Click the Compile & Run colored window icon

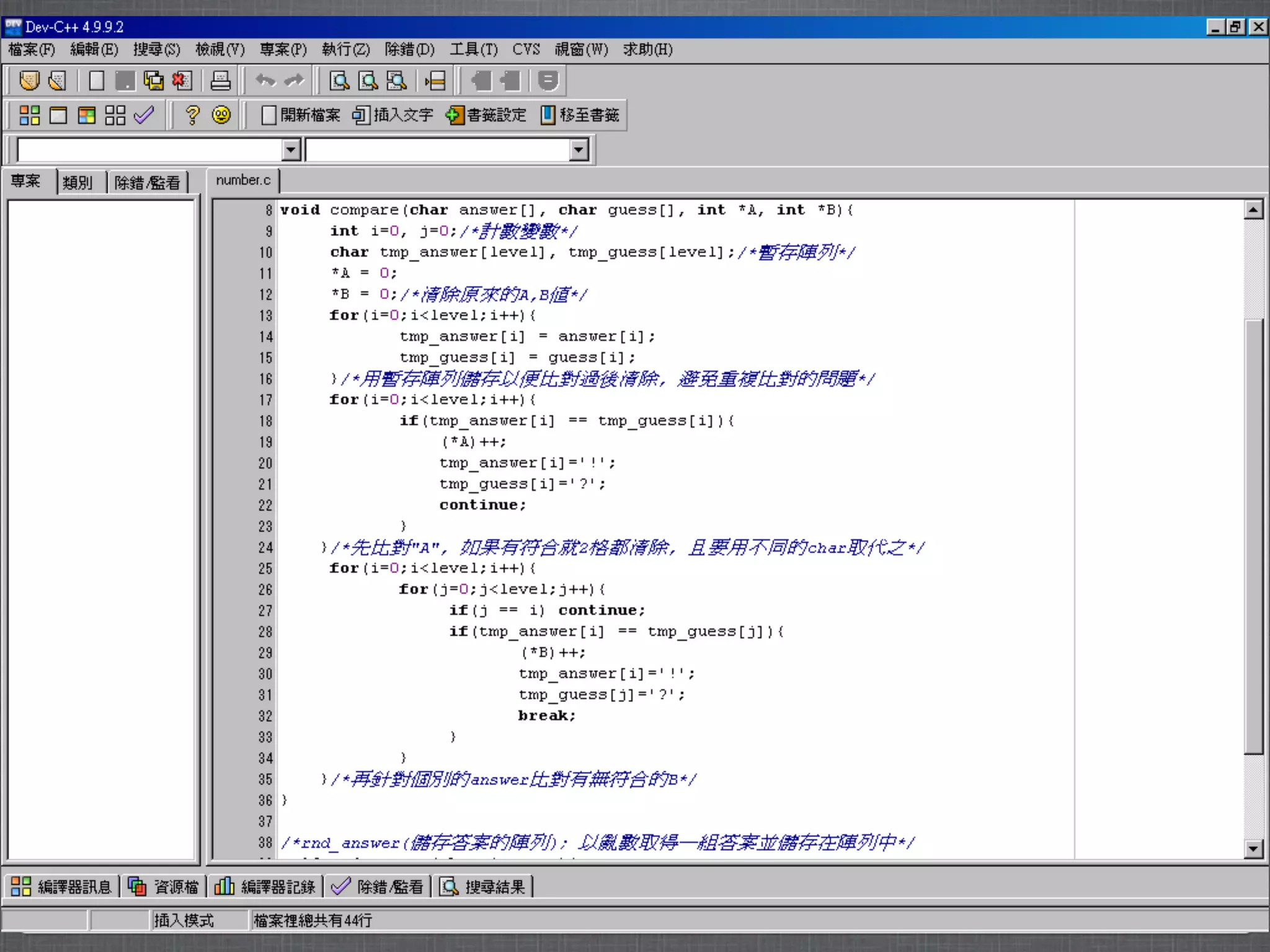point(87,115)
